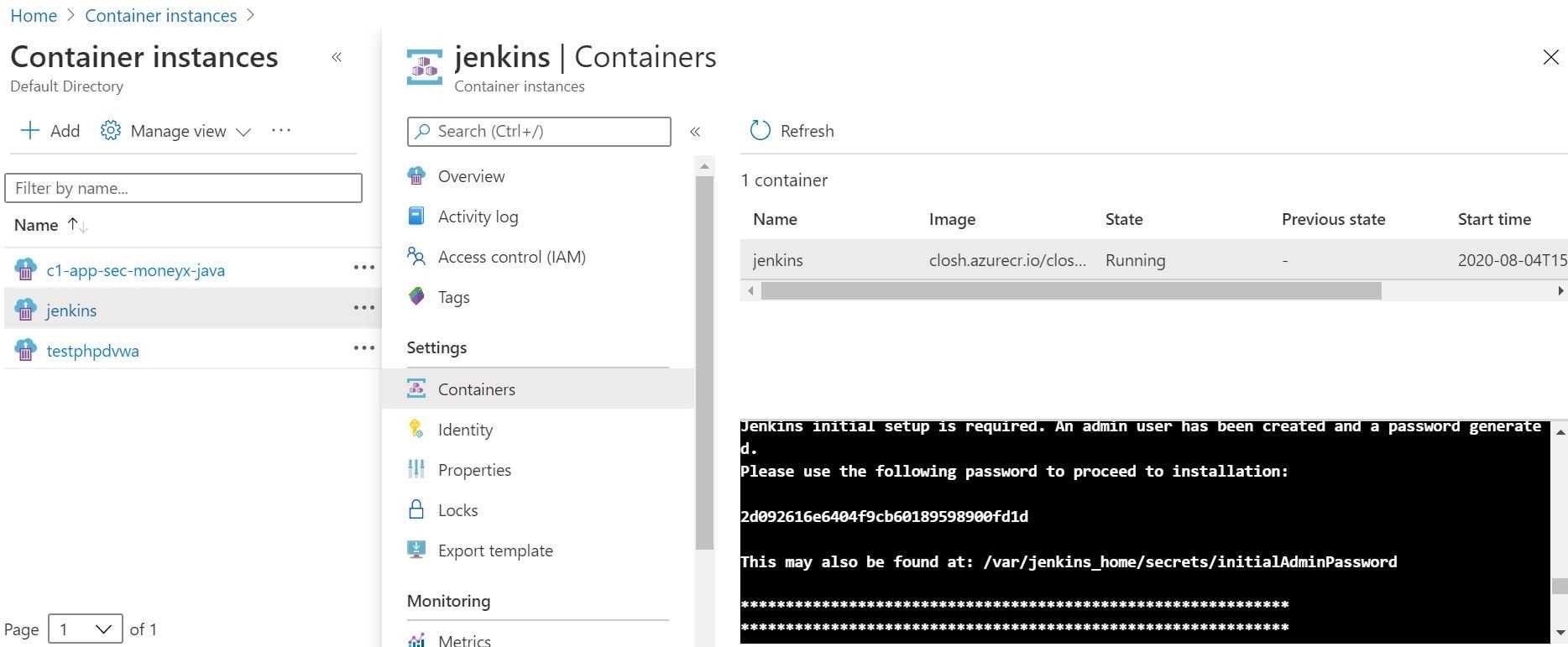Open testphpdvwa container instance
This screenshot has width=1568, height=647.
click(x=93, y=351)
